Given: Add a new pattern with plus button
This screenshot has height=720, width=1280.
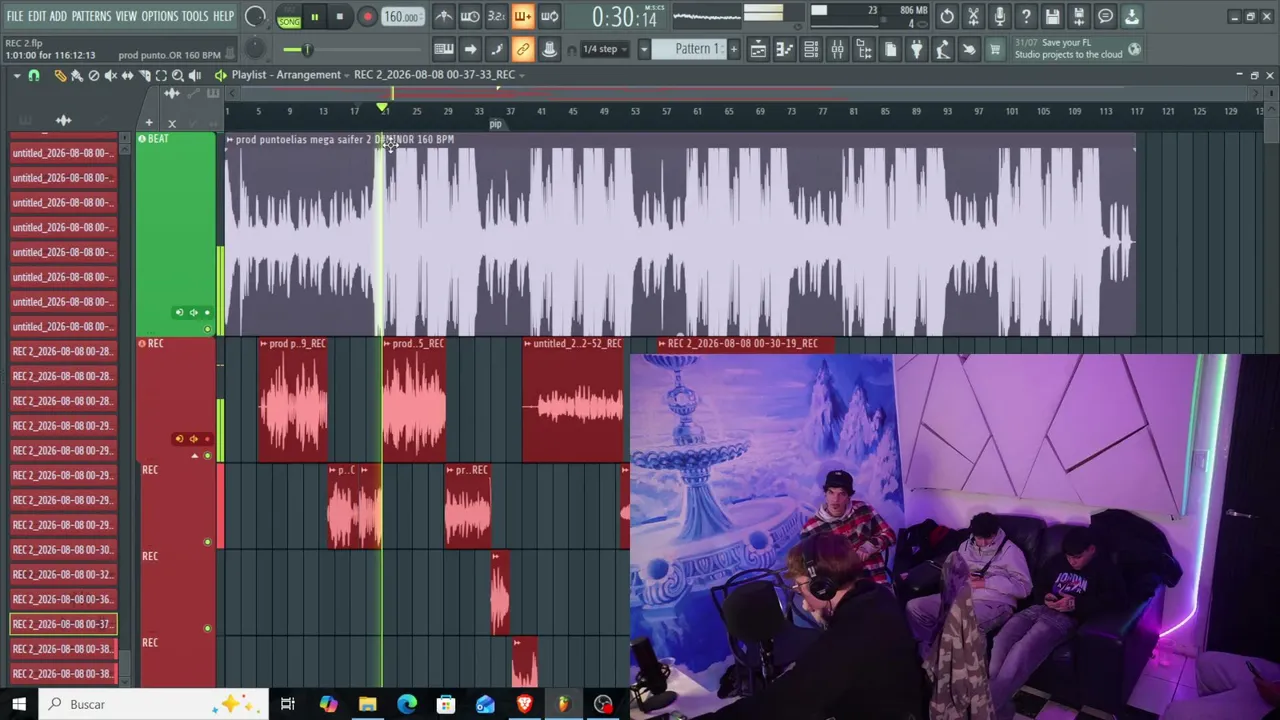Looking at the screenshot, I should (x=733, y=49).
